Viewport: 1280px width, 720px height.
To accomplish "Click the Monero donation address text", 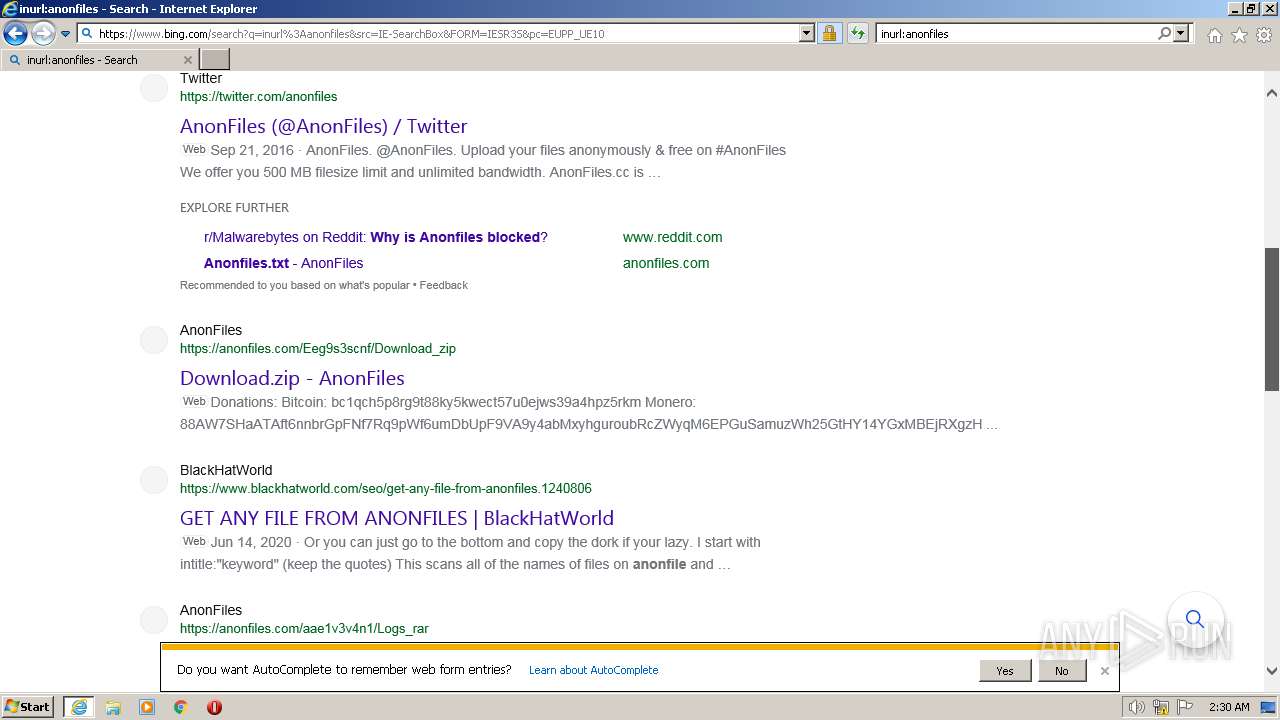I will (x=581, y=424).
